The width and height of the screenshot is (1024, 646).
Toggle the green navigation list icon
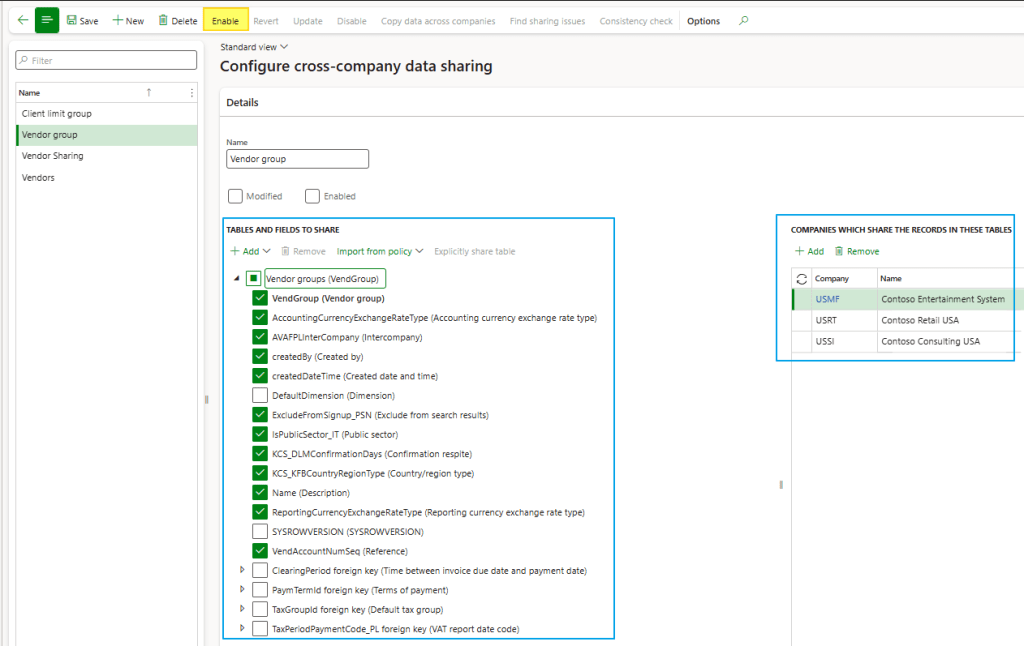pos(47,20)
